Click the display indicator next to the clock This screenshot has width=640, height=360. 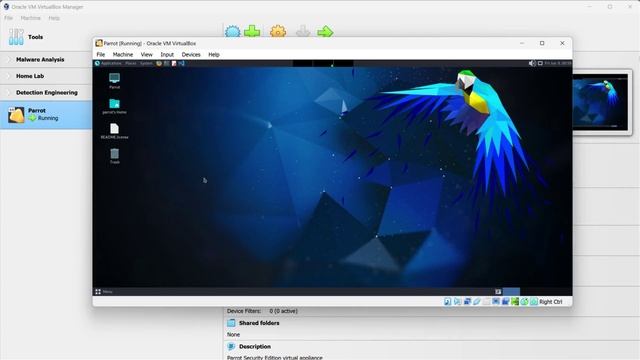[540, 63]
